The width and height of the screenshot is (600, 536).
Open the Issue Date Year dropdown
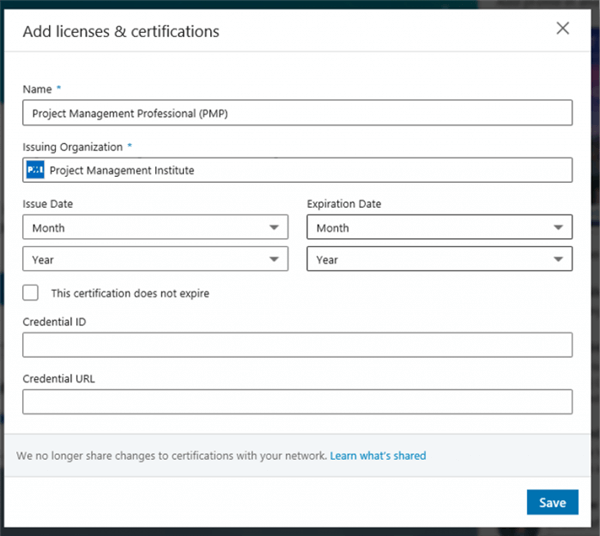coord(155,259)
